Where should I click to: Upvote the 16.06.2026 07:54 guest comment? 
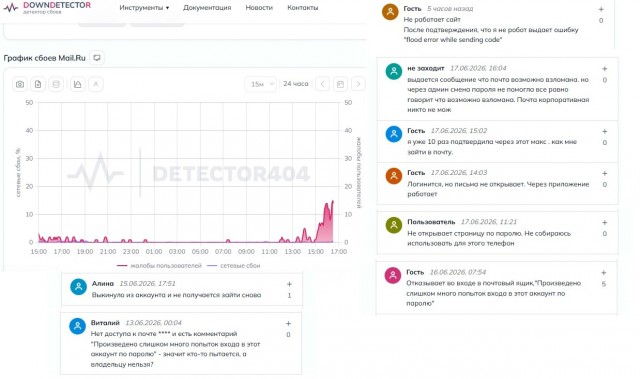coord(603,273)
